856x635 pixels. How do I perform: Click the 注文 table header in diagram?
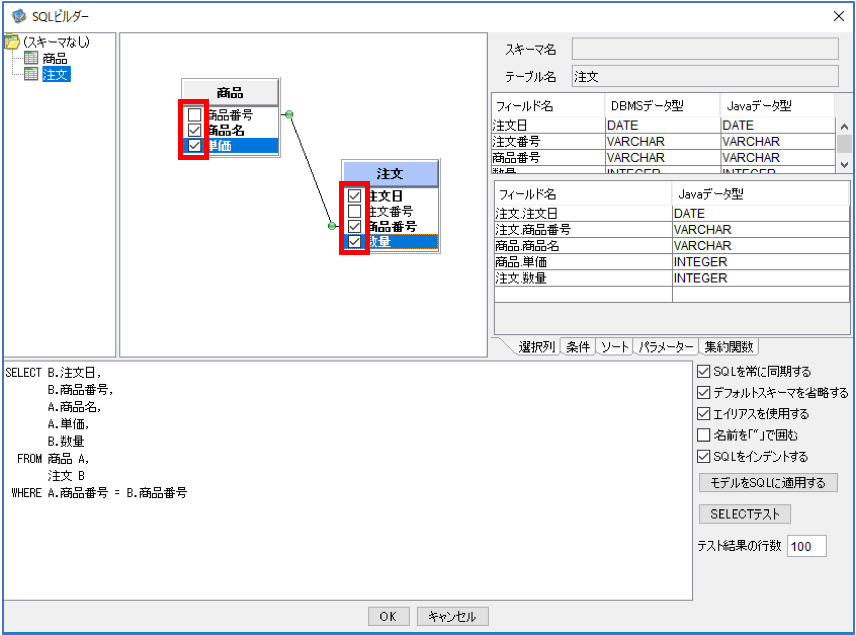[x=390, y=174]
